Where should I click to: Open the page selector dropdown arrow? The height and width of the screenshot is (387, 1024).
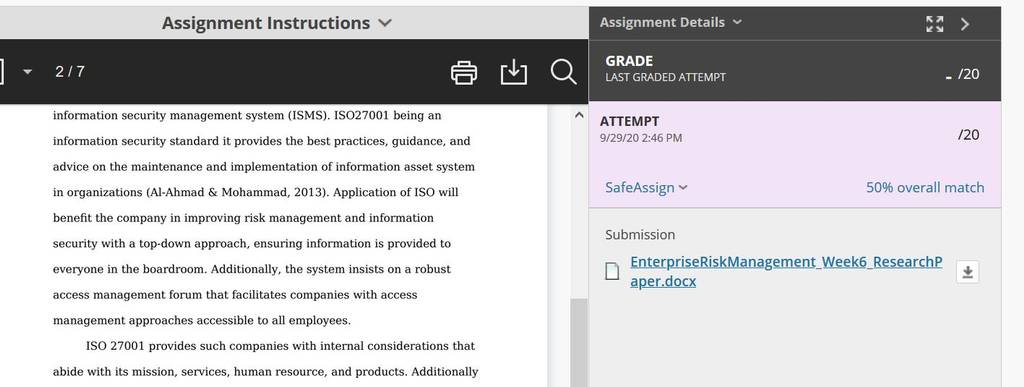27,71
